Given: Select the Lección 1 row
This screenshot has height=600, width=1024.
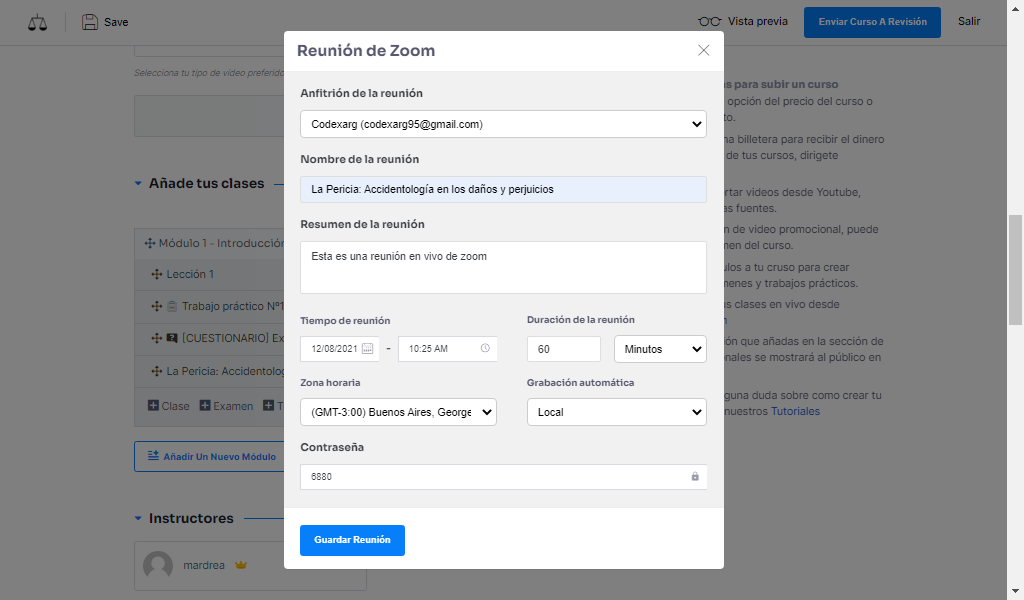Looking at the screenshot, I should click(x=210, y=274).
